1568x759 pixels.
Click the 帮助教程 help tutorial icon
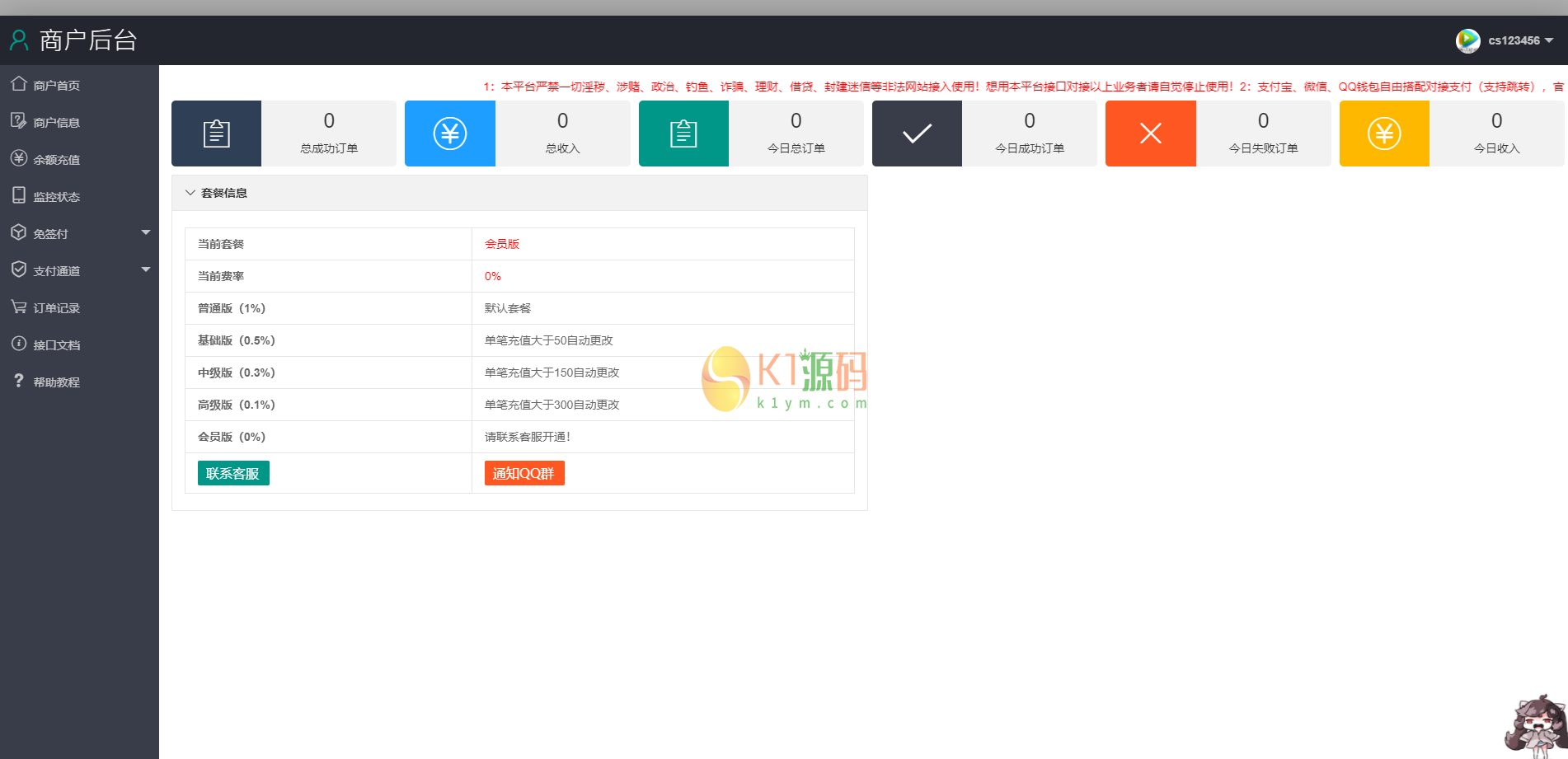click(x=19, y=381)
